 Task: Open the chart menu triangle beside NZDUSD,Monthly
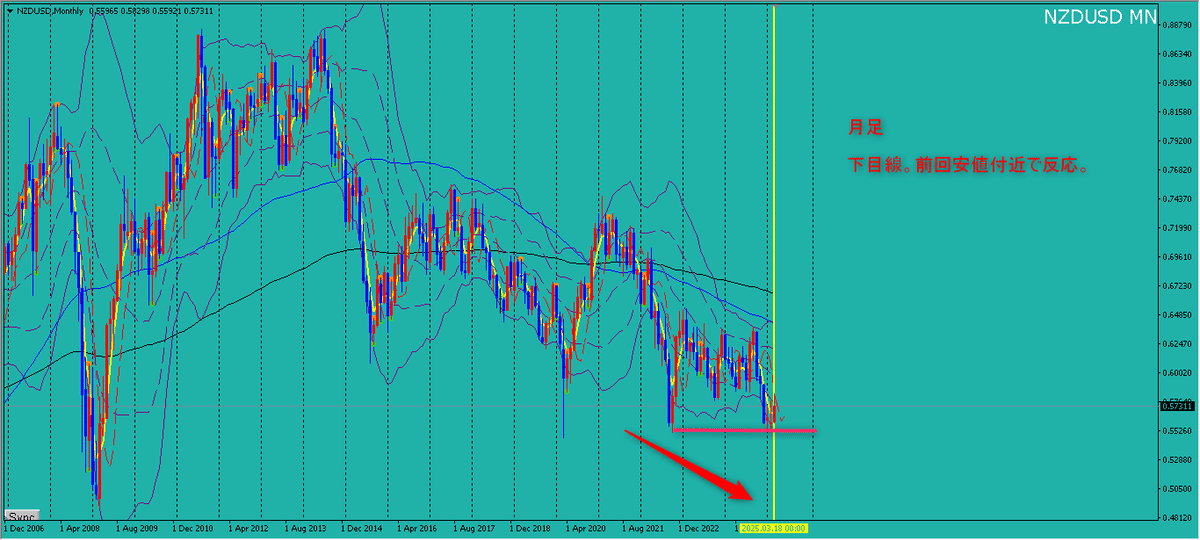coord(9,11)
